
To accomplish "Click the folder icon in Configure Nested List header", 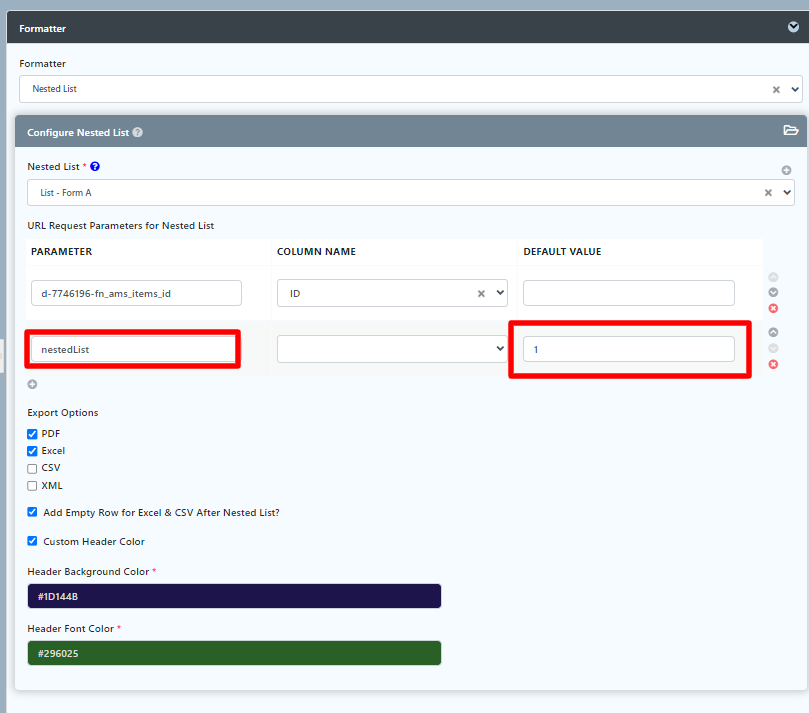I will [790, 130].
